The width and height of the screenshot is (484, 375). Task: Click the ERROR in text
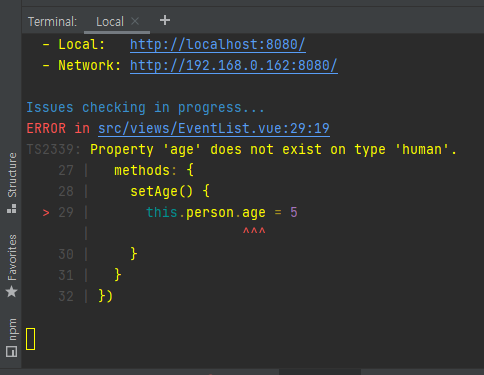pos(58,129)
